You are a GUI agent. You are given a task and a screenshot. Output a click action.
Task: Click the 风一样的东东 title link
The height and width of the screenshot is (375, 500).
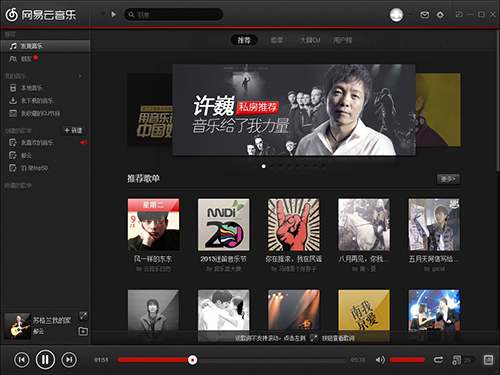pos(153,259)
